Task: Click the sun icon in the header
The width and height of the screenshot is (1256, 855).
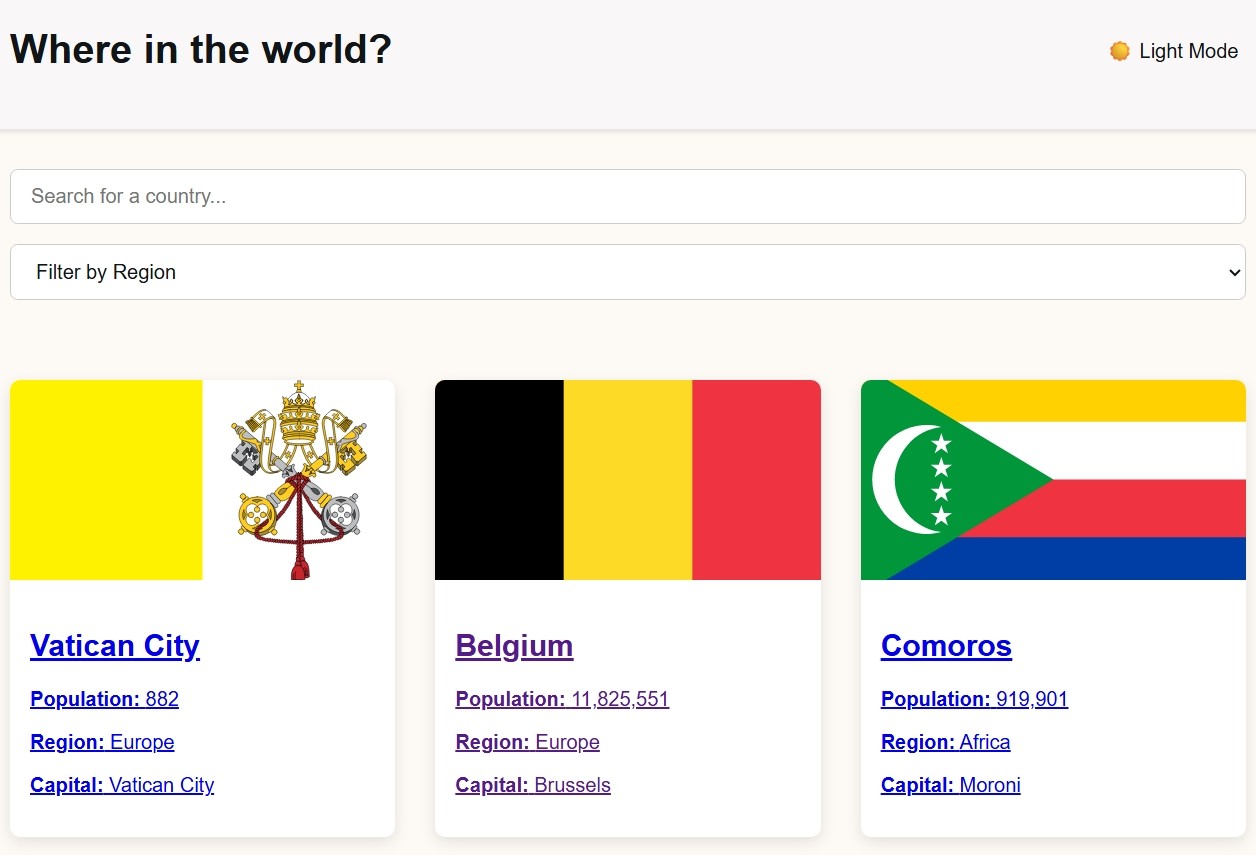Action: pyautogui.click(x=1119, y=51)
